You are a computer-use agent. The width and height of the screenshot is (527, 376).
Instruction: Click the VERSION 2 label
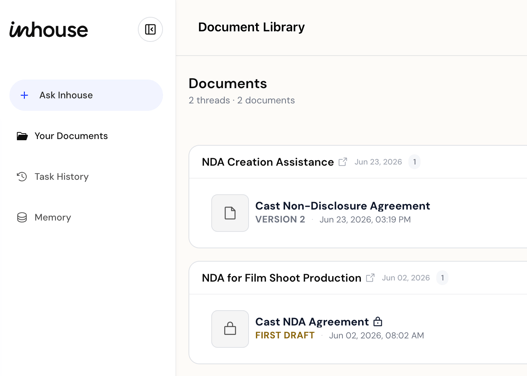tap(280, 219)
